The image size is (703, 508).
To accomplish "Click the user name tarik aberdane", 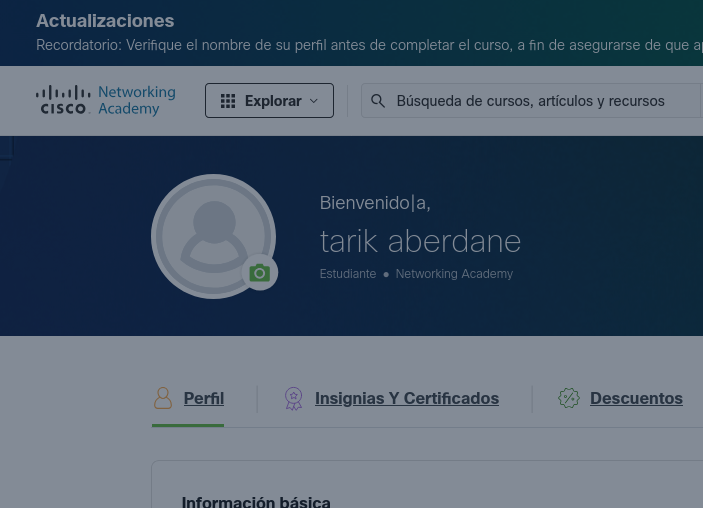I will (420, 241).
